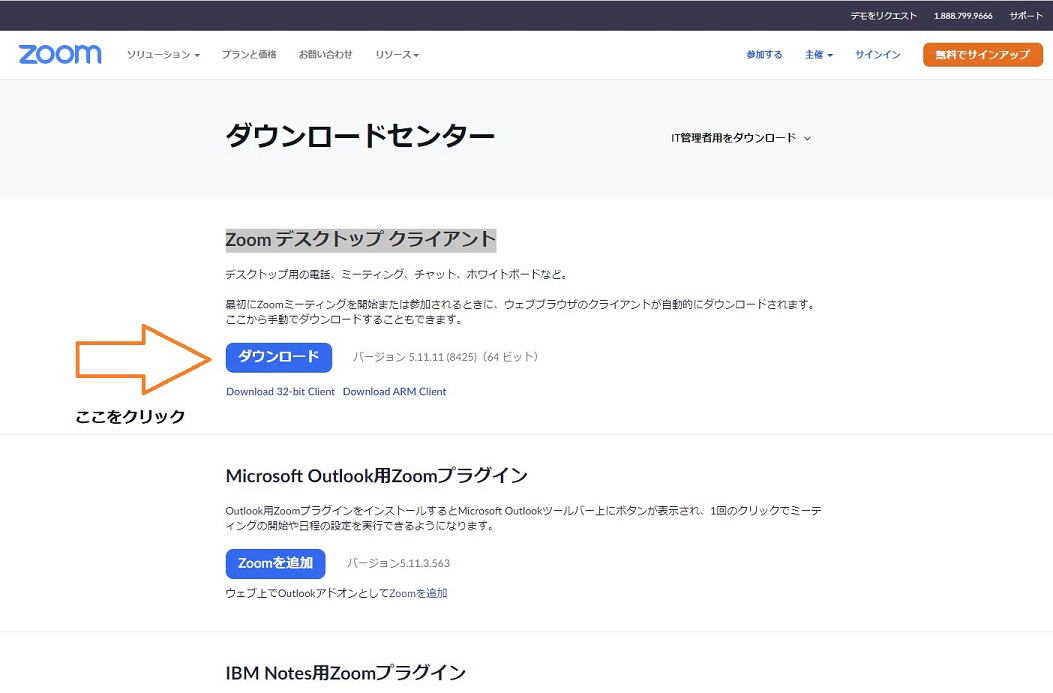The width and height of the screenshot is (1053, 693).
Task: Click the Download 32-bit Client link
Action: pos(280,391)
